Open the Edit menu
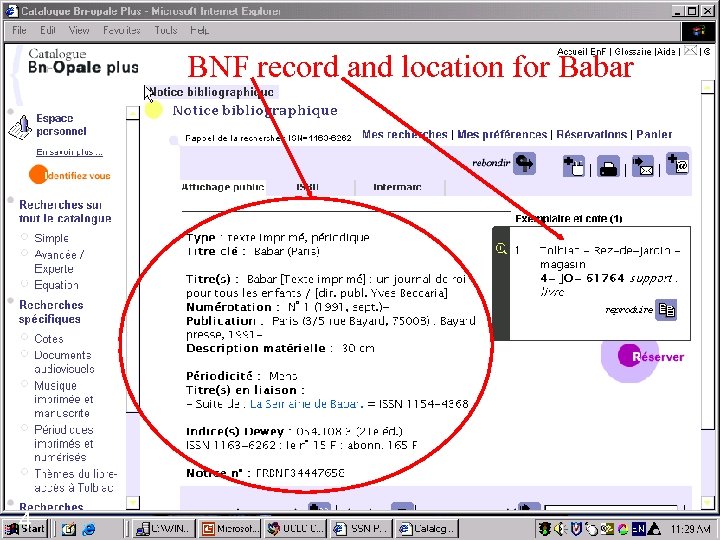 48,30
